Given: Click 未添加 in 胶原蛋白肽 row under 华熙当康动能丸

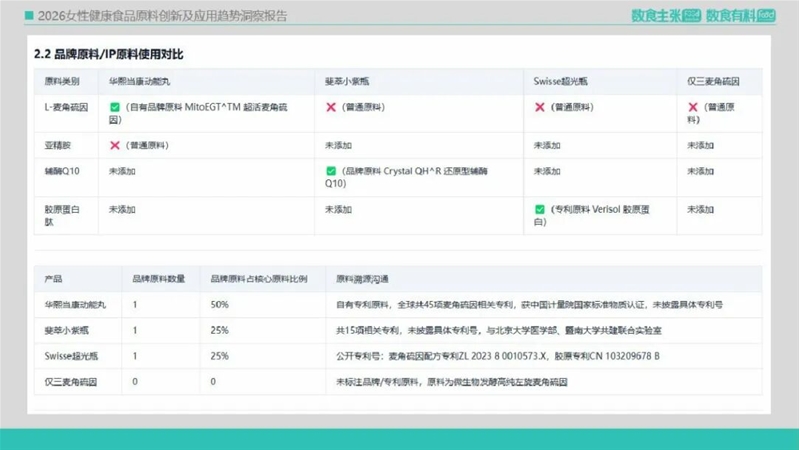Looking at the screenshot, I should coord(122,209).
